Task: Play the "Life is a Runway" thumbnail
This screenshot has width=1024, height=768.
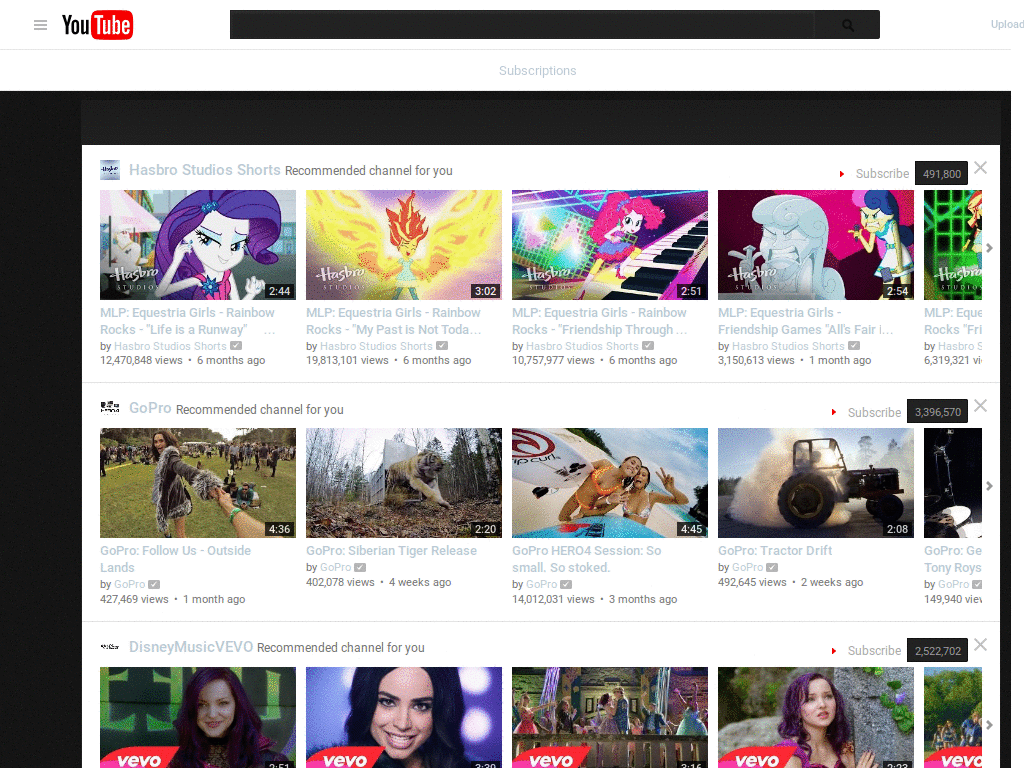Action: coord(198,245)
